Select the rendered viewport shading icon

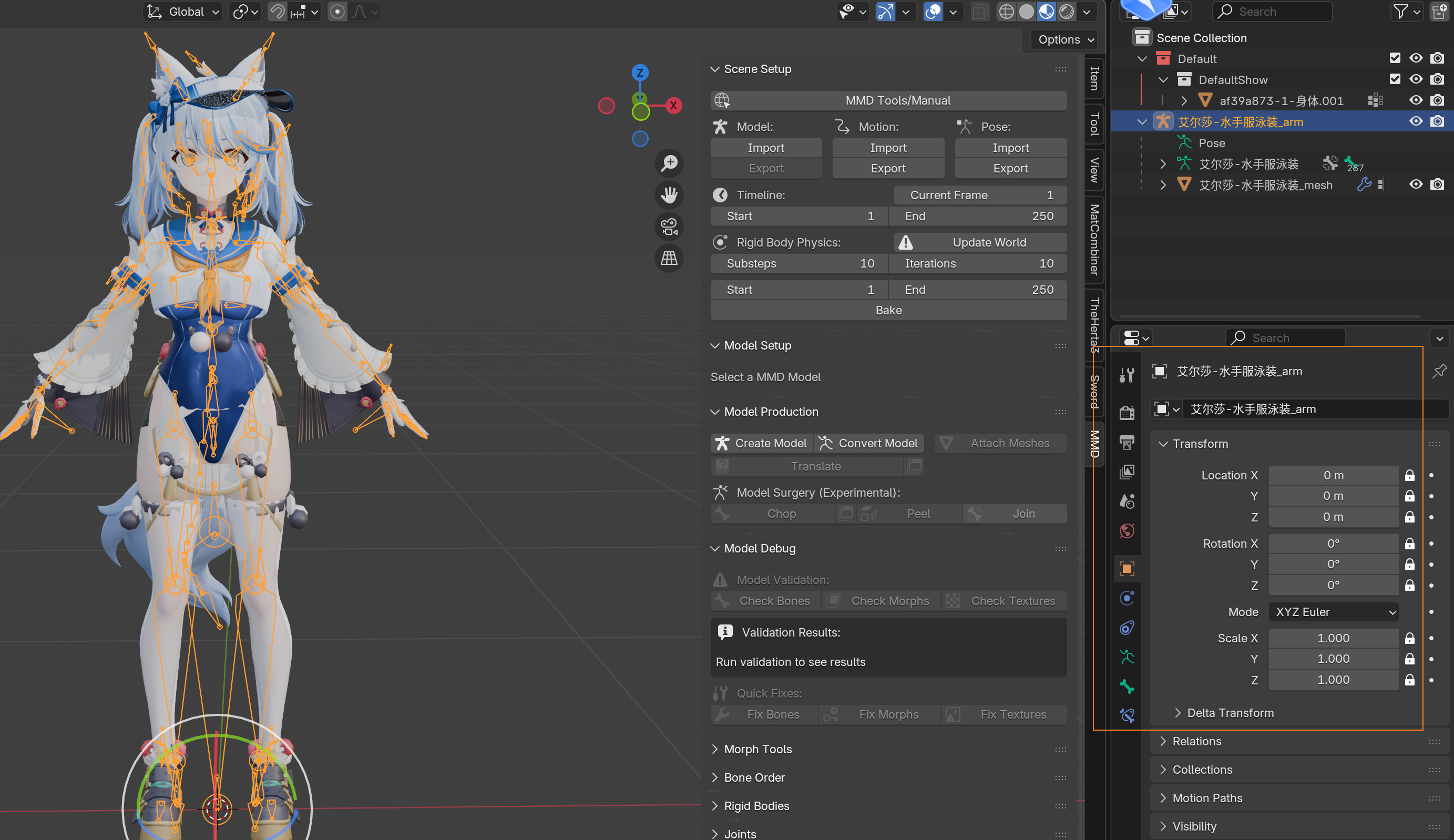tap(1067, 12)
